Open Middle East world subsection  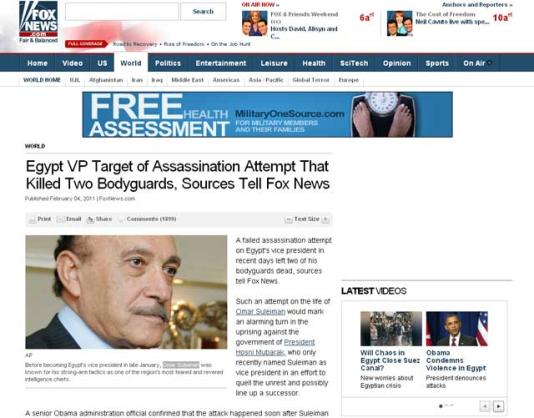coord(187,80)
